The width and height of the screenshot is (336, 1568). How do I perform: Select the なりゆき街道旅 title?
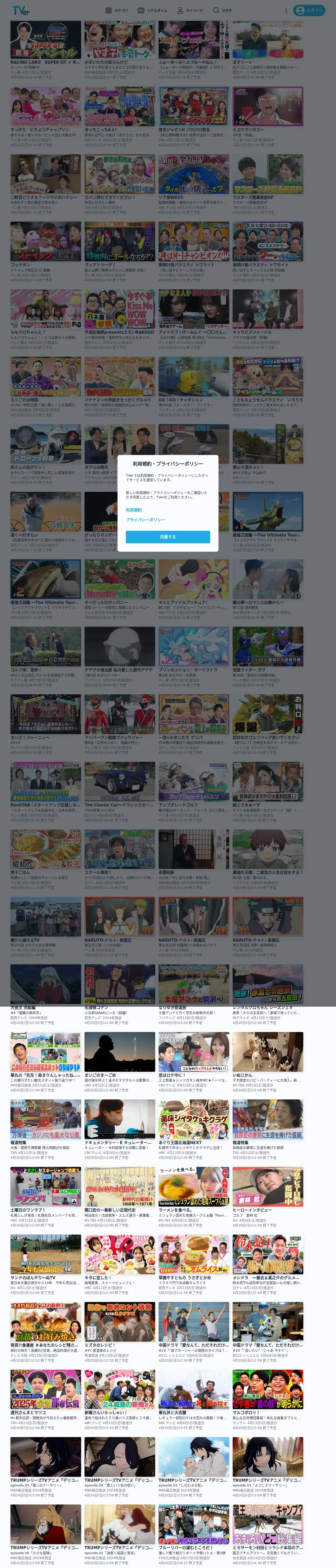[172, 1007]
